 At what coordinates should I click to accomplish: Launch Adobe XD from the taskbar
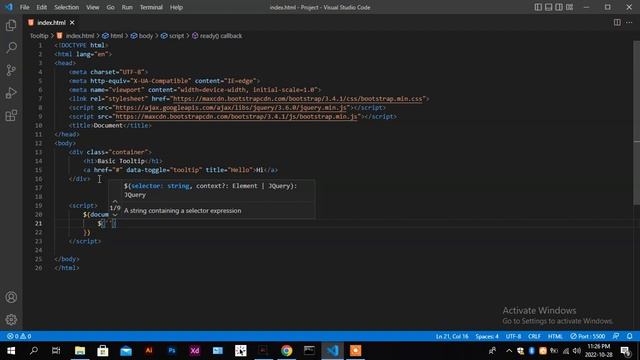195,351
